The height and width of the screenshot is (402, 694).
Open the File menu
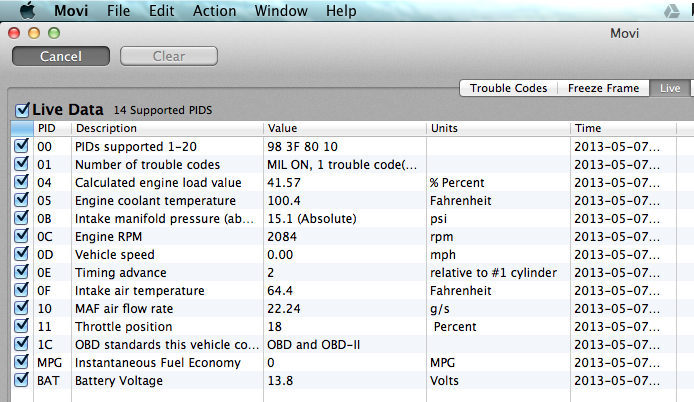(118, 11)
